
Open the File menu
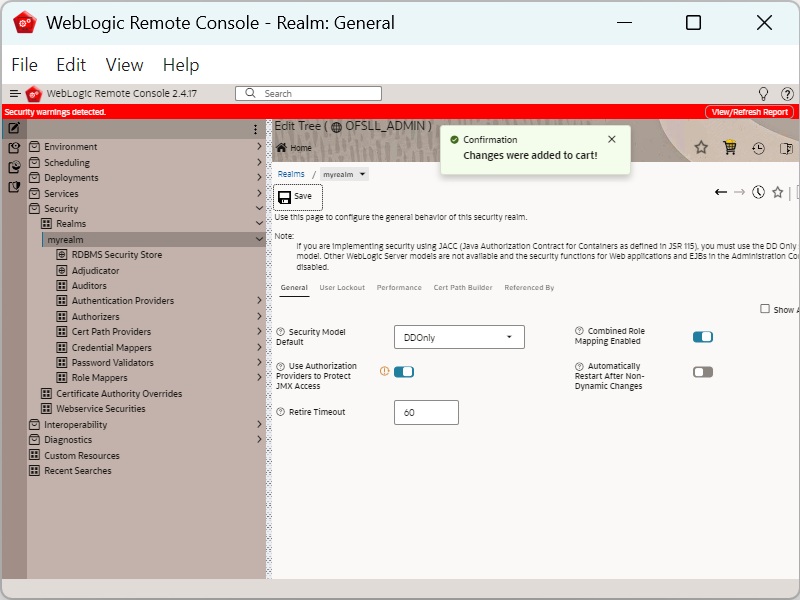click(24, 65)
